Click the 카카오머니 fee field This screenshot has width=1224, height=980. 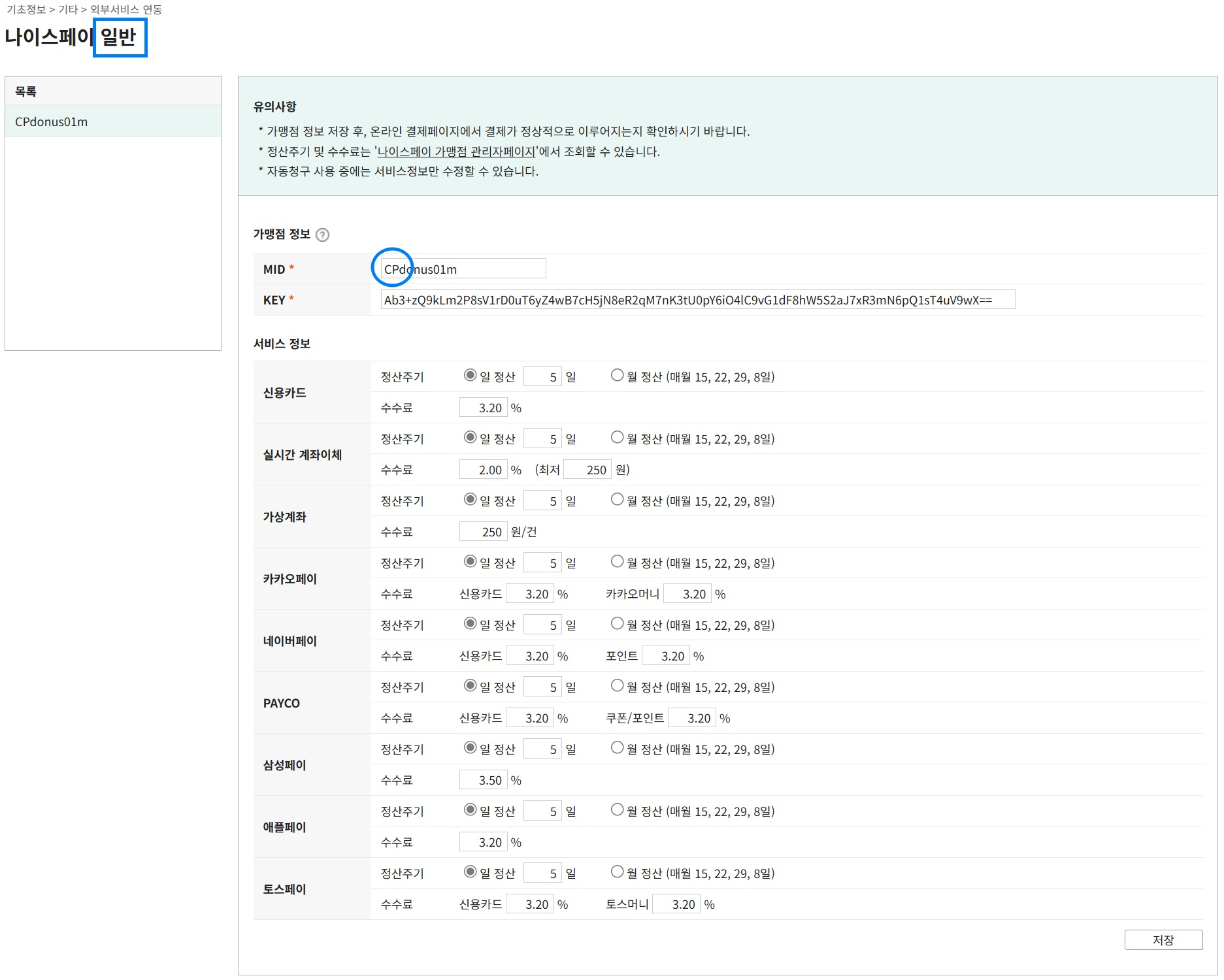pyautogui.click(x=687, y=594)
